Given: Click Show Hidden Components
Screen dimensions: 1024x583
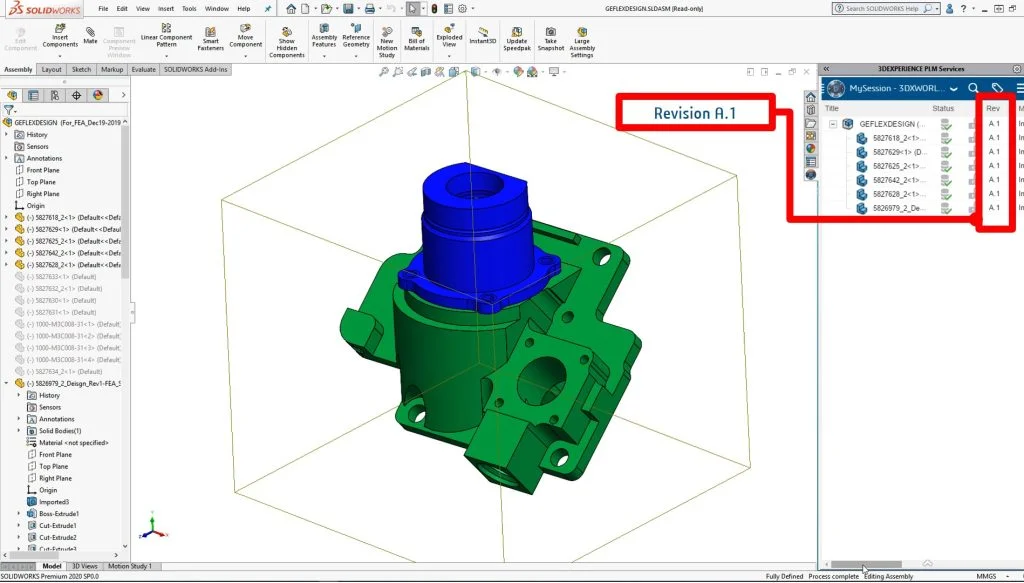Looking at the screenshot, I should coord(287,43).
